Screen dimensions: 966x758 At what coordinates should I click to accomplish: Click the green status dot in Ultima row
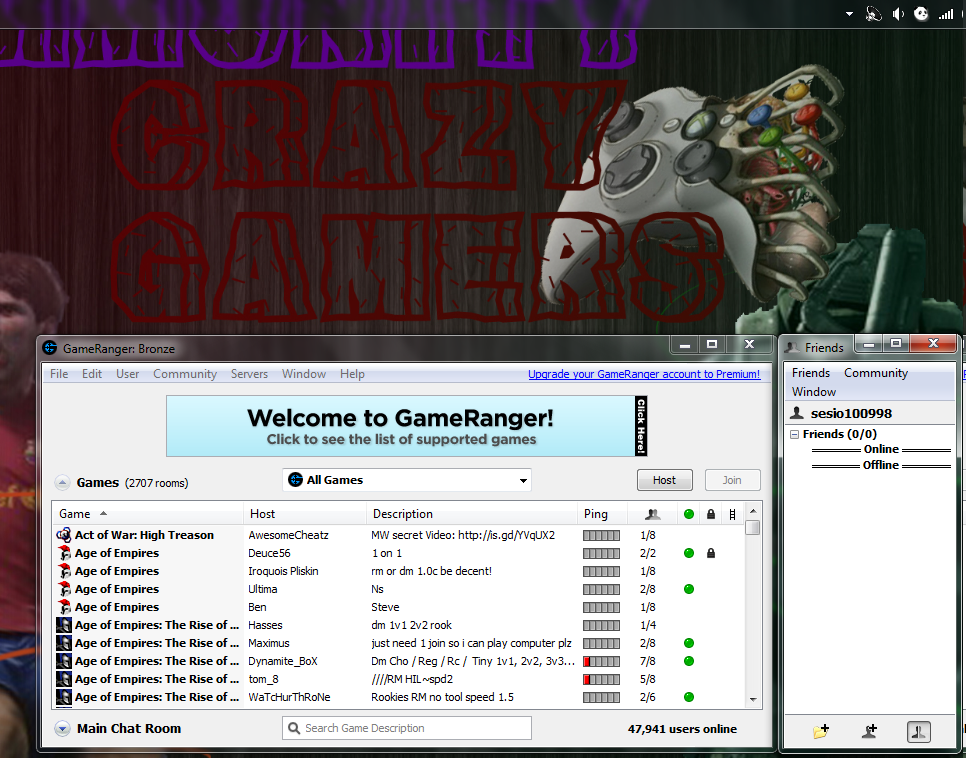689,589
